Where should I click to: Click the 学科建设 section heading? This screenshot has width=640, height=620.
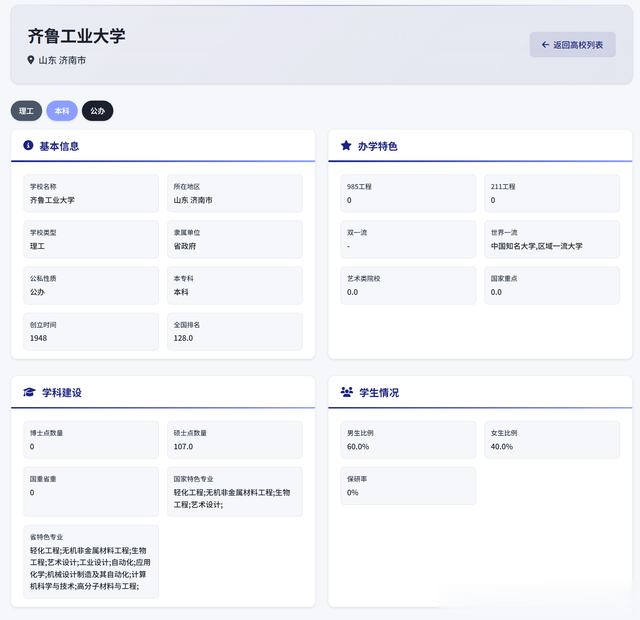[x=62, y=393]
